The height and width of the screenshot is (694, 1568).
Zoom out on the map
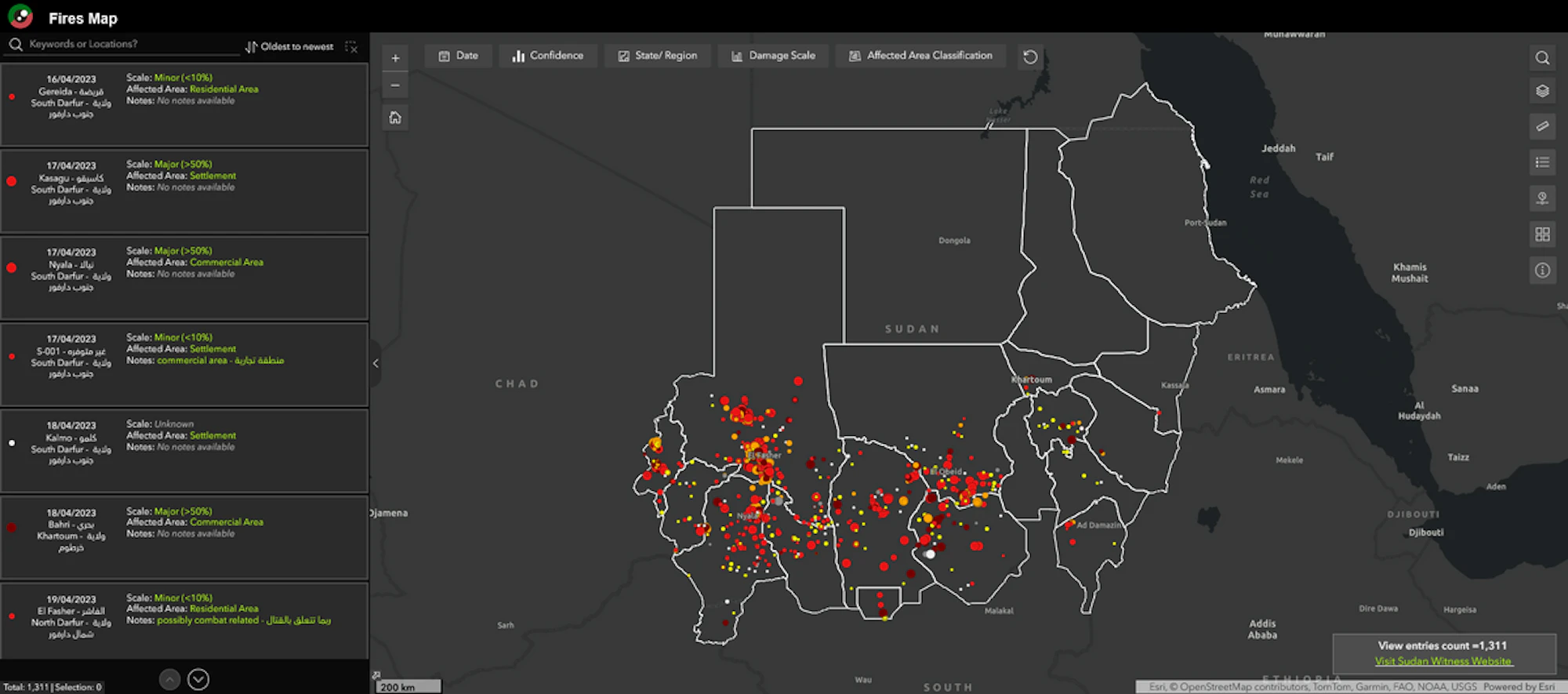pos(395,85)
